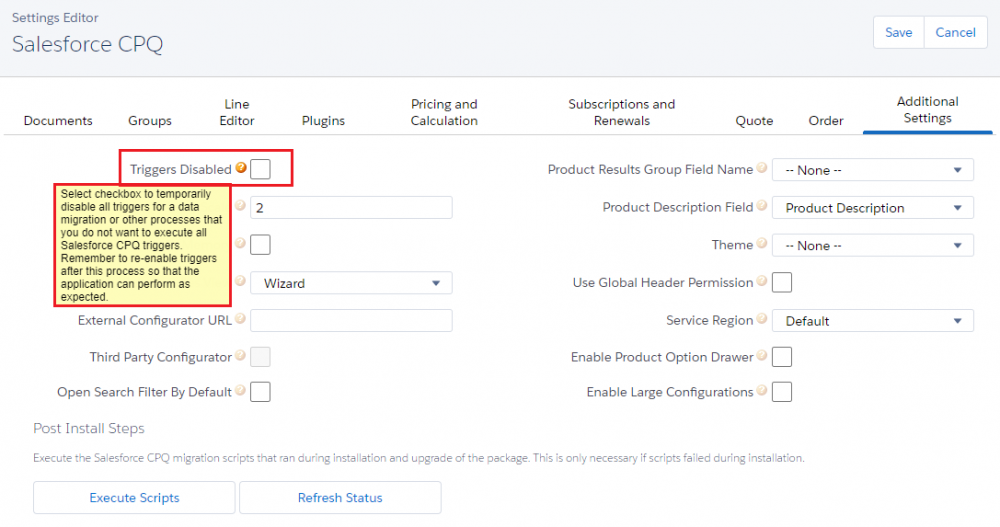
Task: Click the Refresh Status button
Action: click(x=340, y=498)
